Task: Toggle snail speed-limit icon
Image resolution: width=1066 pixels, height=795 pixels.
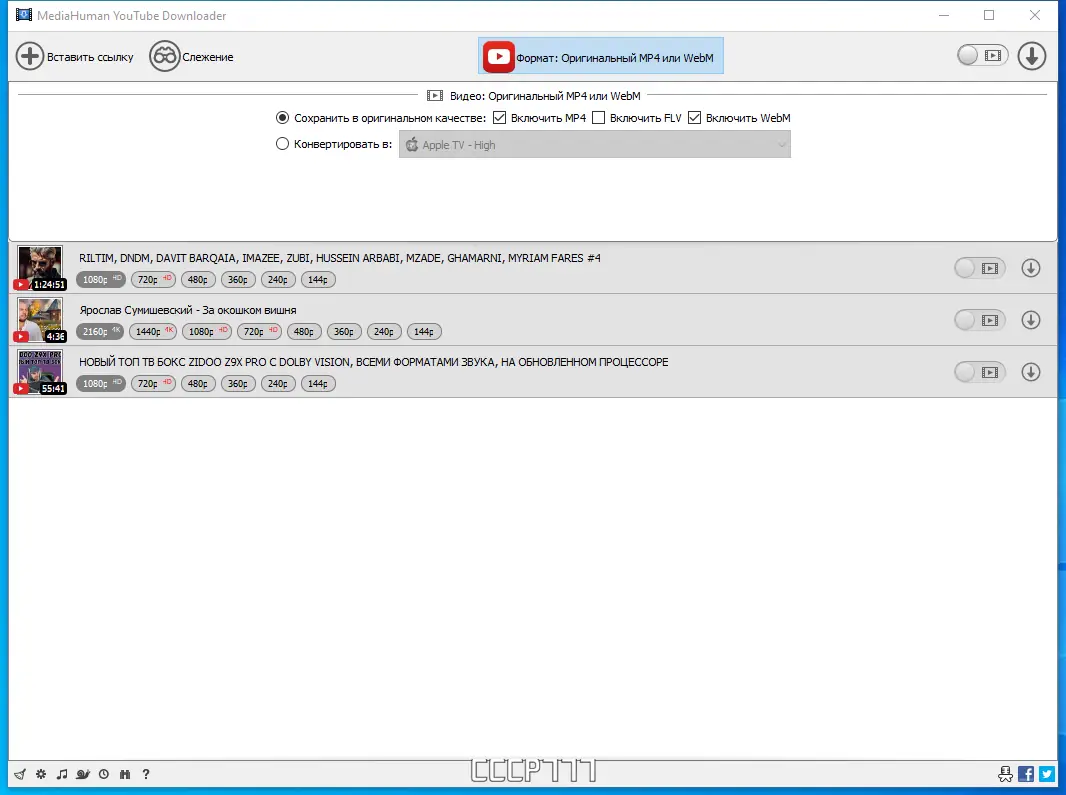Action: coord(83,774)
